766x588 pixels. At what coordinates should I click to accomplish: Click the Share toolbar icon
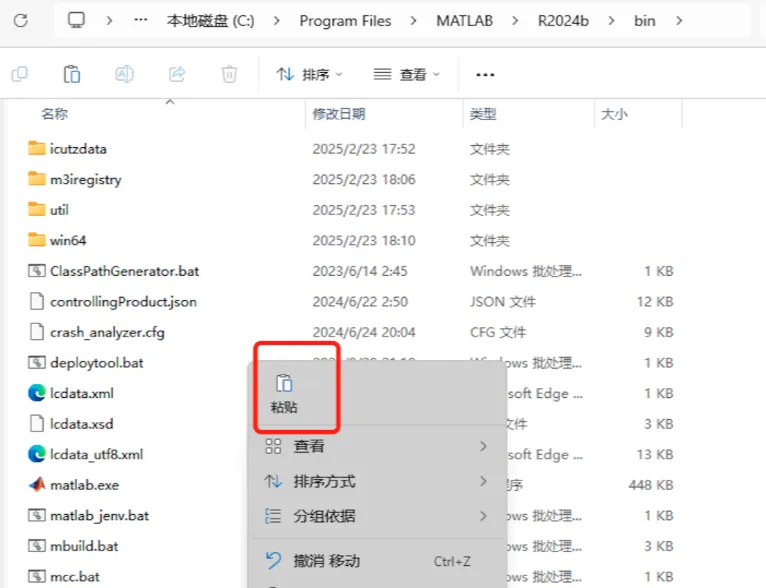177,74
